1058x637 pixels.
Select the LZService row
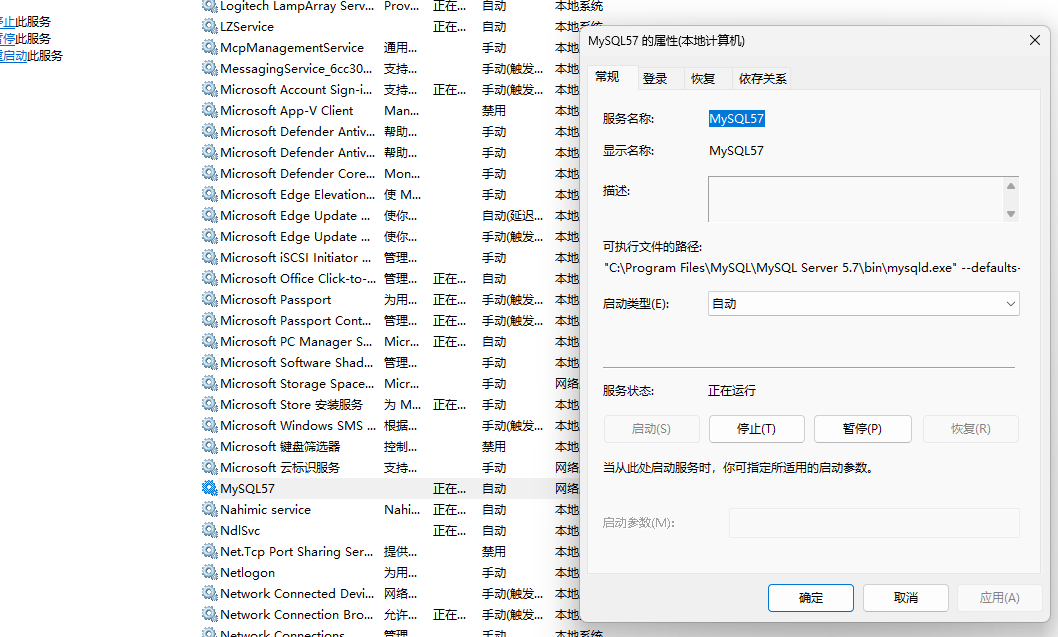[390, 26]
